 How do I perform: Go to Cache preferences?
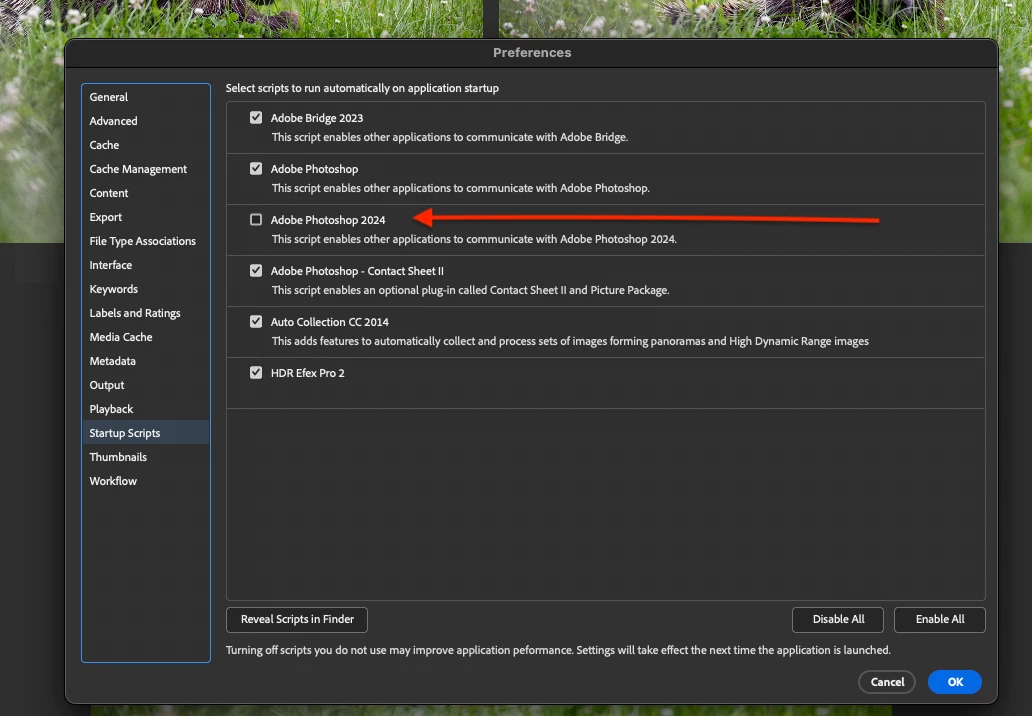pos(145,145)
